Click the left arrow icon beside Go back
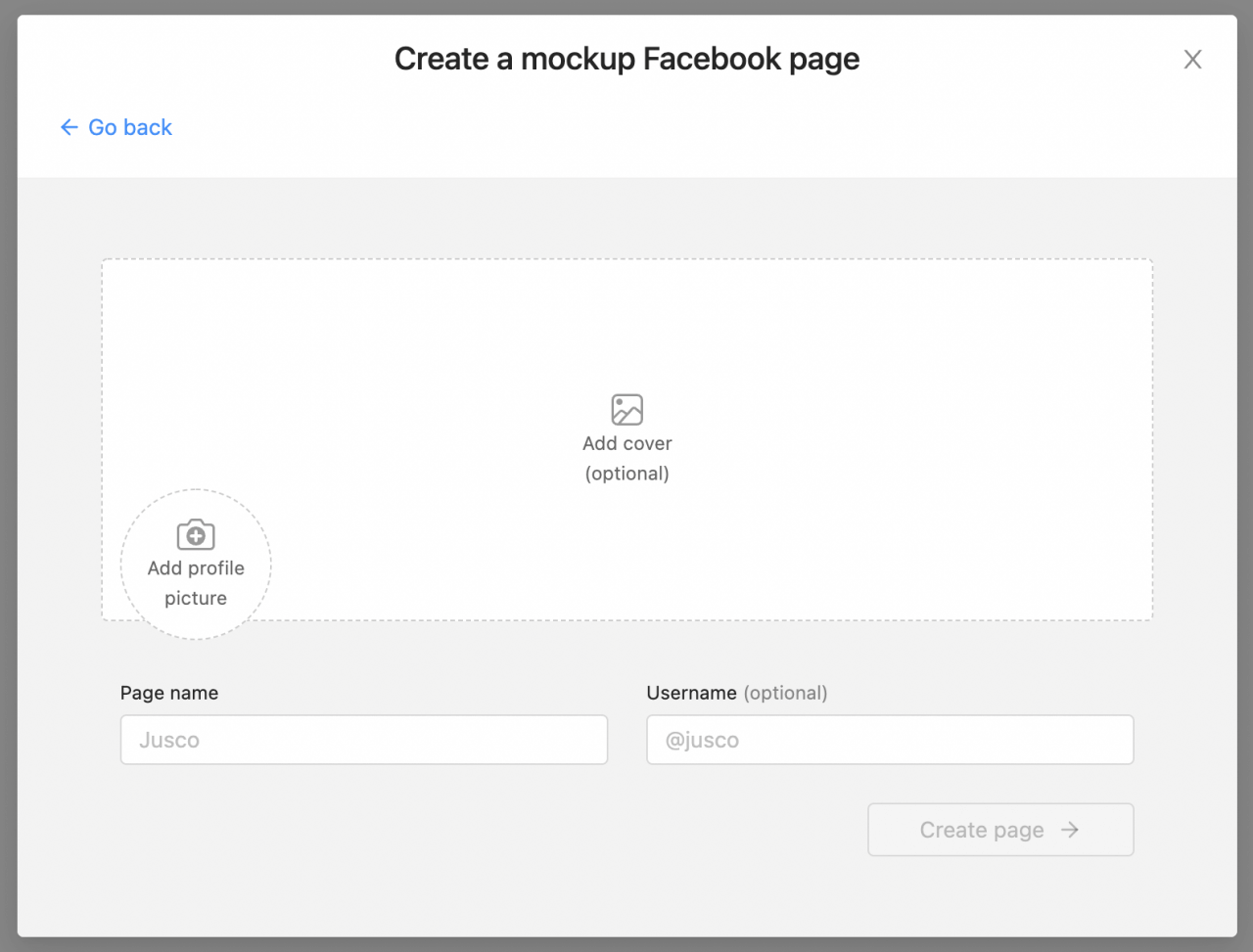 [x=67, y=127]
